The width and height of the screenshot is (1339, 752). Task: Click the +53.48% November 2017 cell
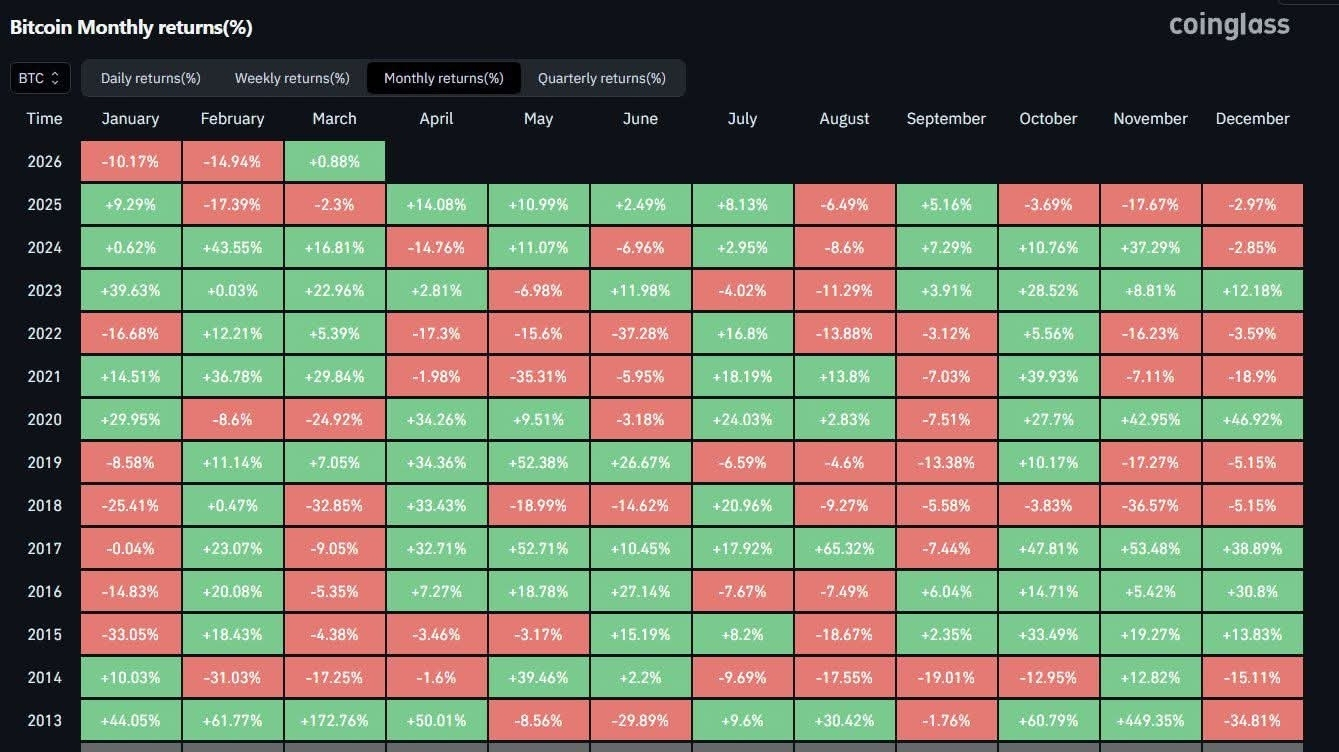coord(1150,548)
